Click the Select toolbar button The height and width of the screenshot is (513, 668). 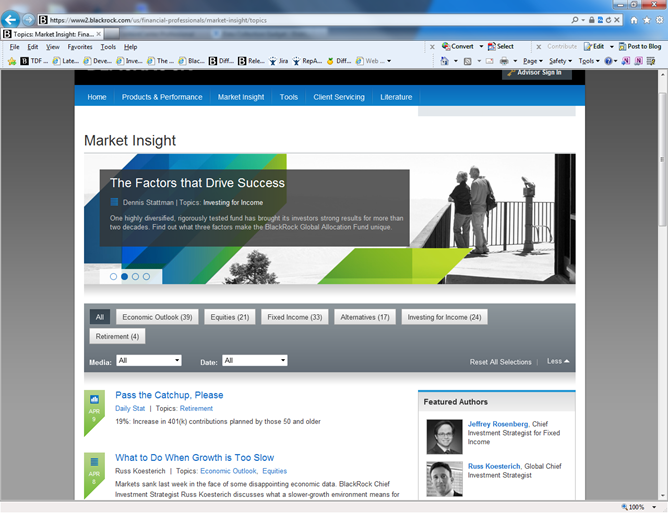pos(501,46)
